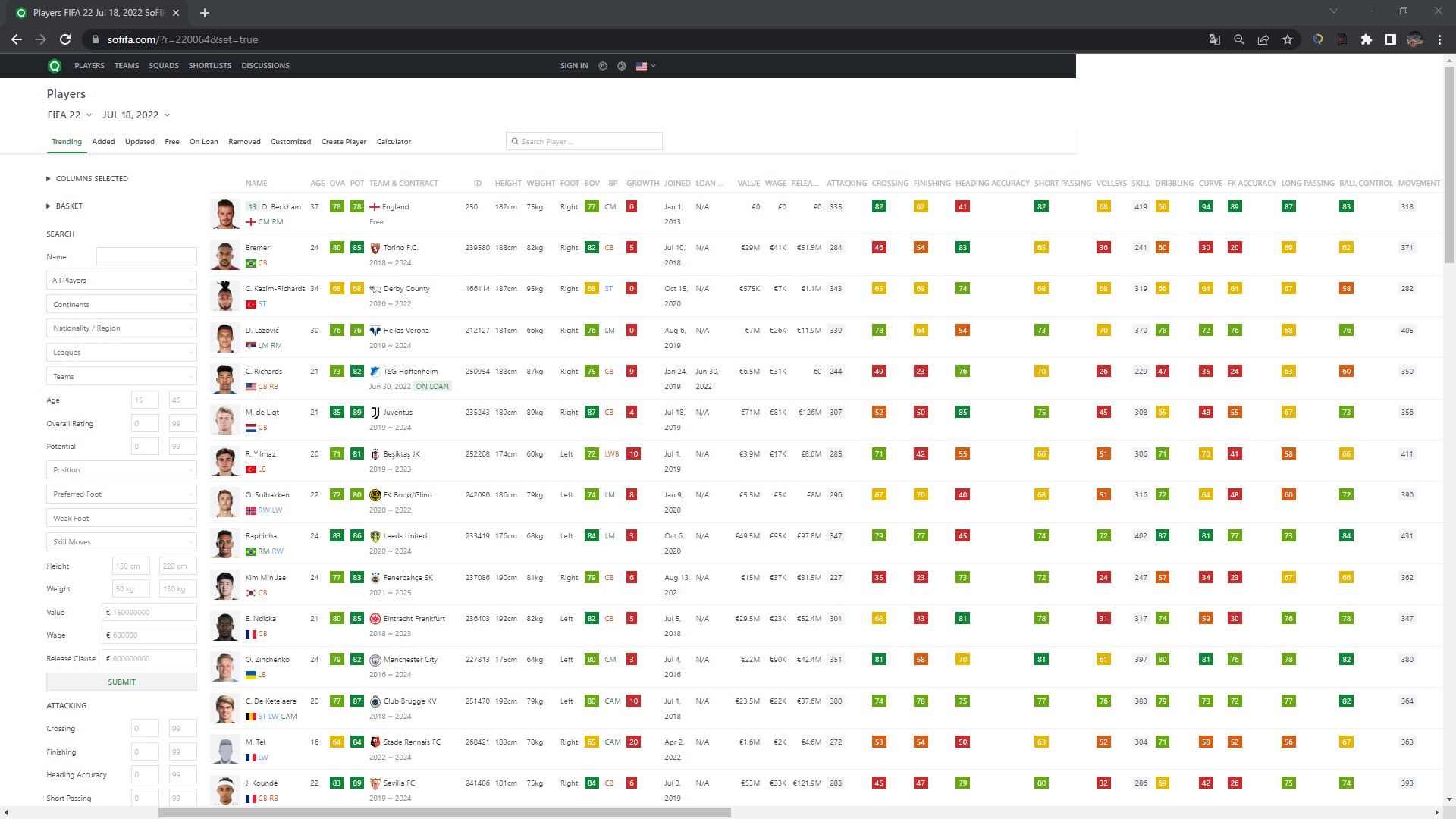This screenshot has width=1456, height=819.
Task: Click the Hellas Verona club crest
Action: click(375, 331)
